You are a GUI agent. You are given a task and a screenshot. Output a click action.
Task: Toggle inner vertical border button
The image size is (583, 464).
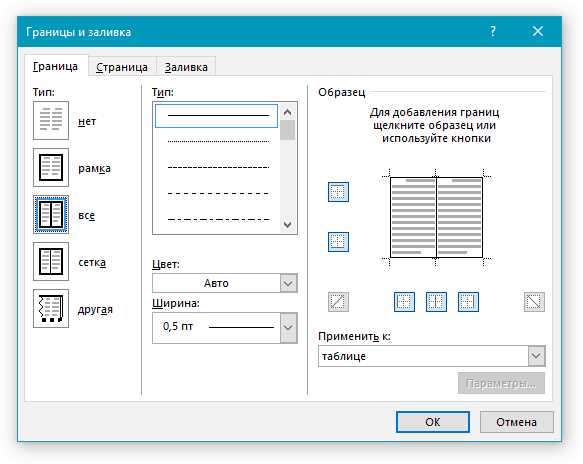[436, 302]
